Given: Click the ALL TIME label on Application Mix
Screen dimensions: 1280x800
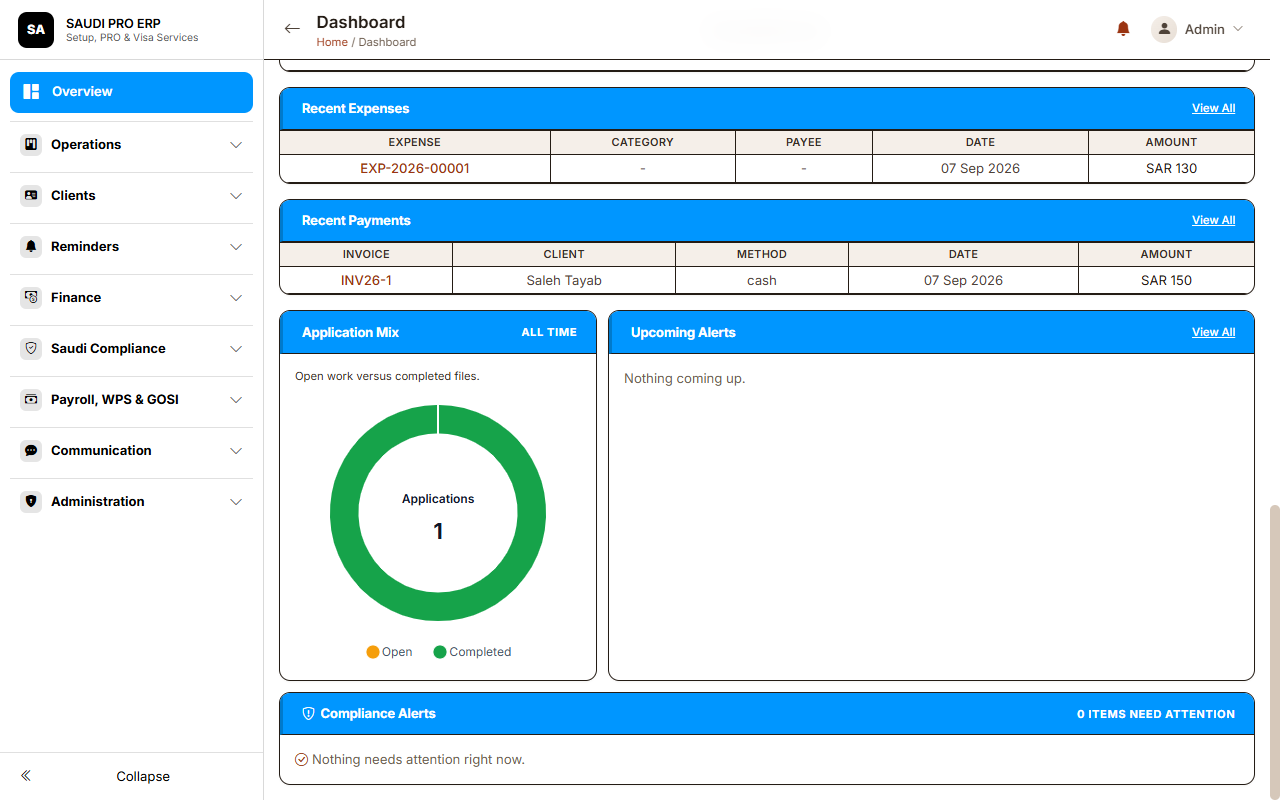Looking at the screenshot, I should [549, 332].
